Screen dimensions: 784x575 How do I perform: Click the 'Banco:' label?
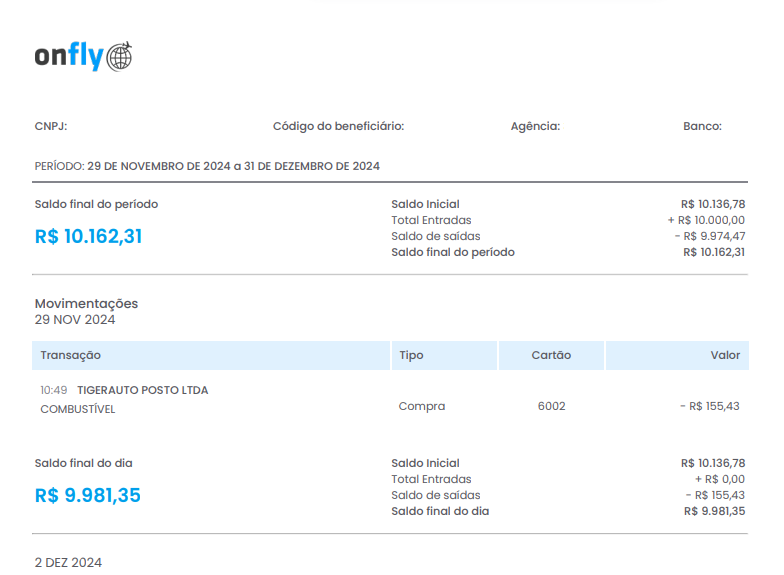point(702,126)
